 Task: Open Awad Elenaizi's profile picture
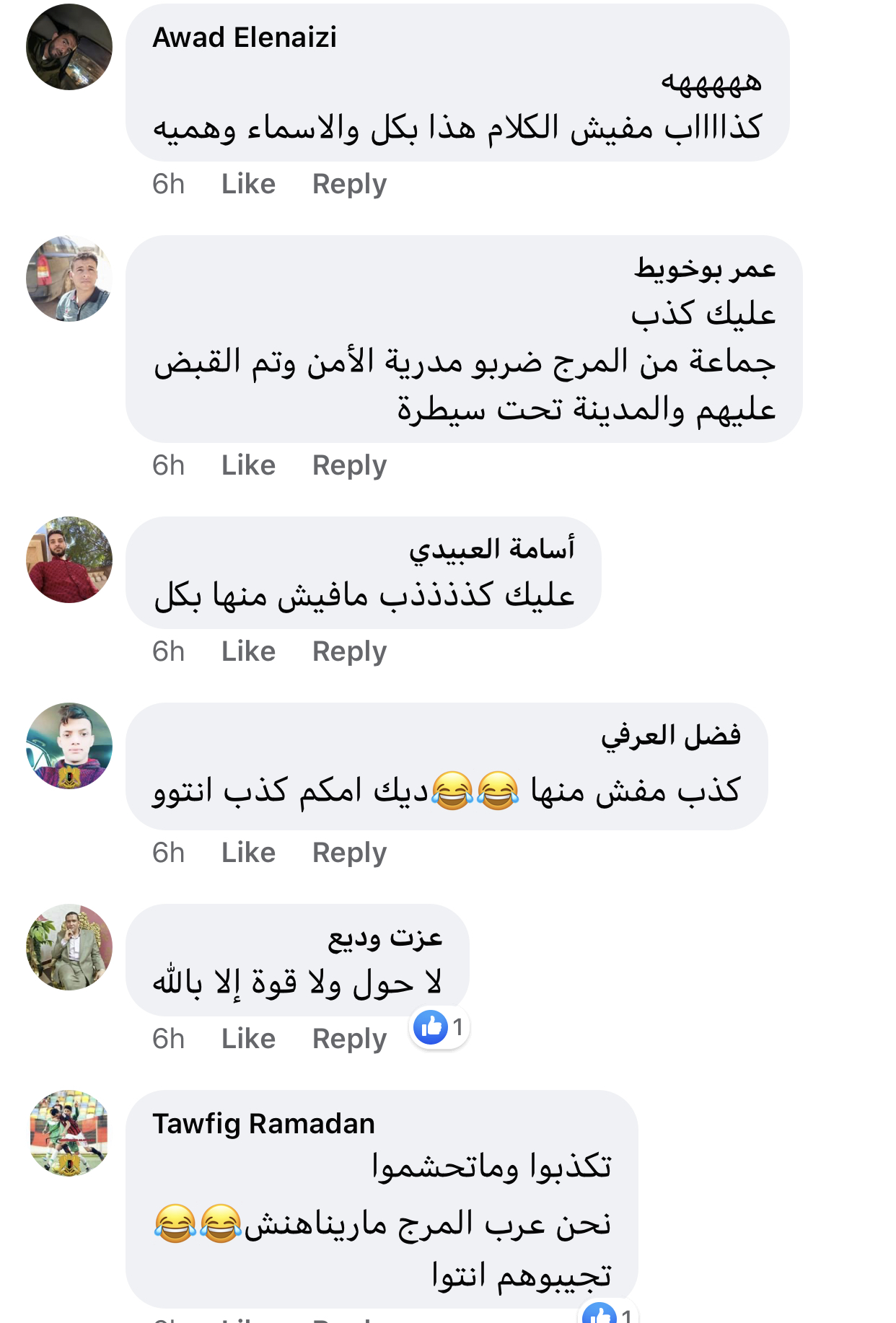point(69,47)
